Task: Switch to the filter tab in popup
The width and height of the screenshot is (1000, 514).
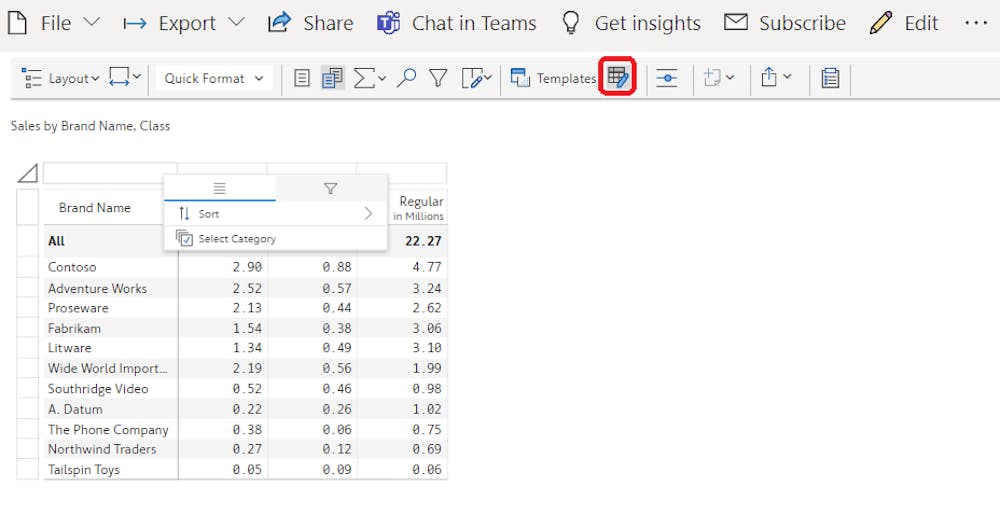Action: point(330,188)
